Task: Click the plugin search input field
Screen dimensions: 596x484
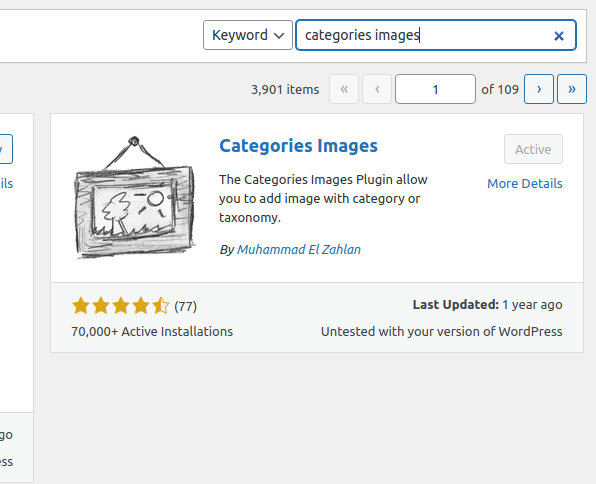Action: [x=436, y=35]
